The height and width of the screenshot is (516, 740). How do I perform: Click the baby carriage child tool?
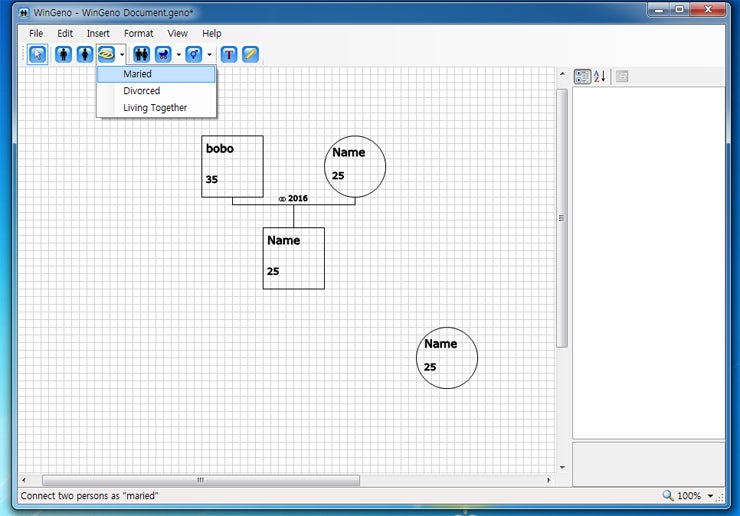click(163, 54)
